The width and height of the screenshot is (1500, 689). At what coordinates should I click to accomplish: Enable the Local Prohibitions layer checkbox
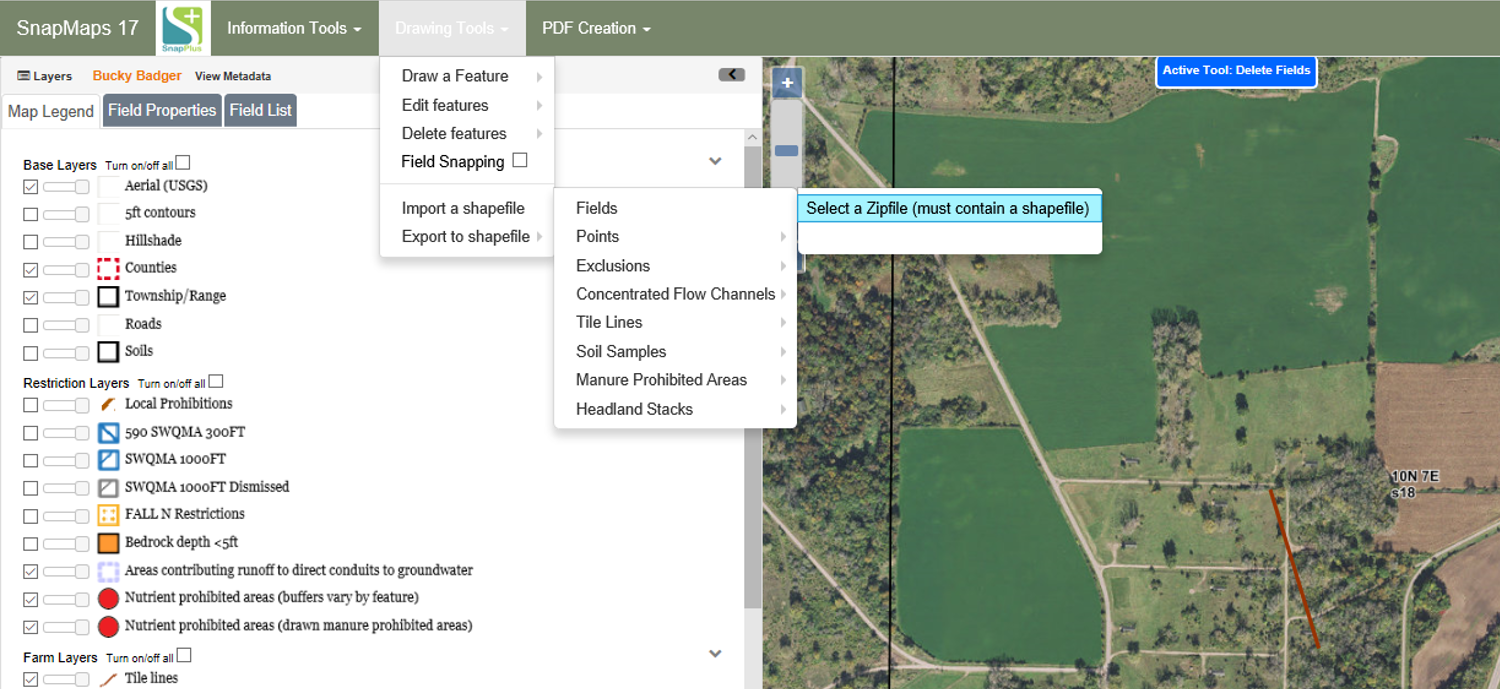[x=30, y=405]
